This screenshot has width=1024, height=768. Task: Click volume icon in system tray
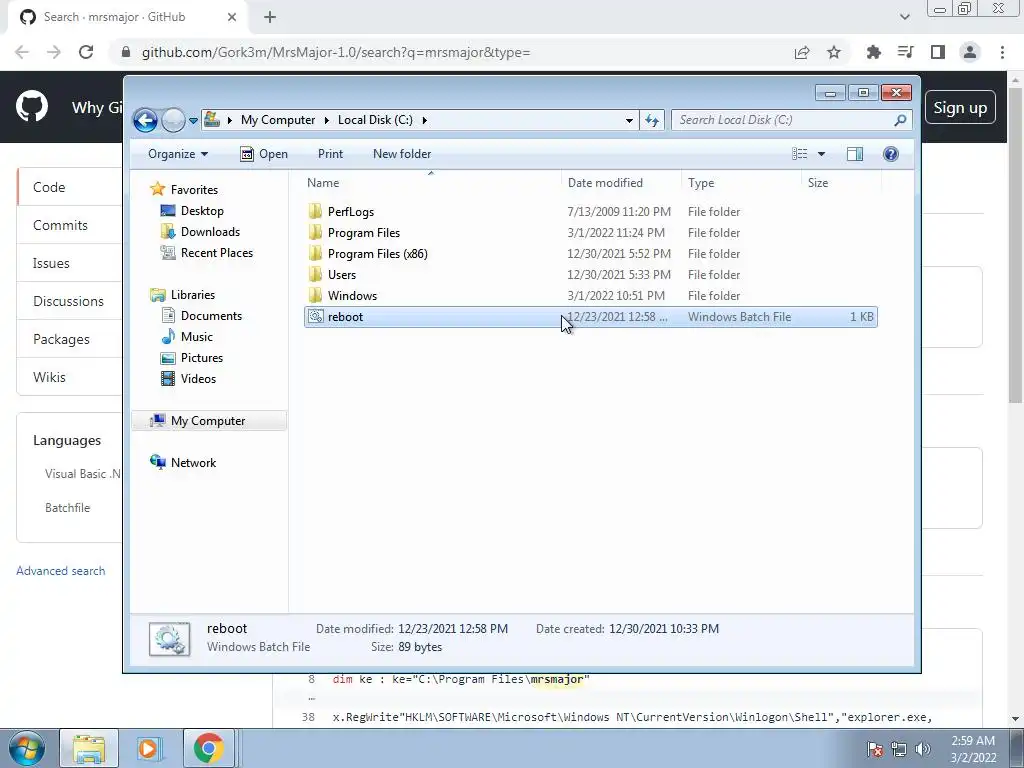[x=923, y=749]
